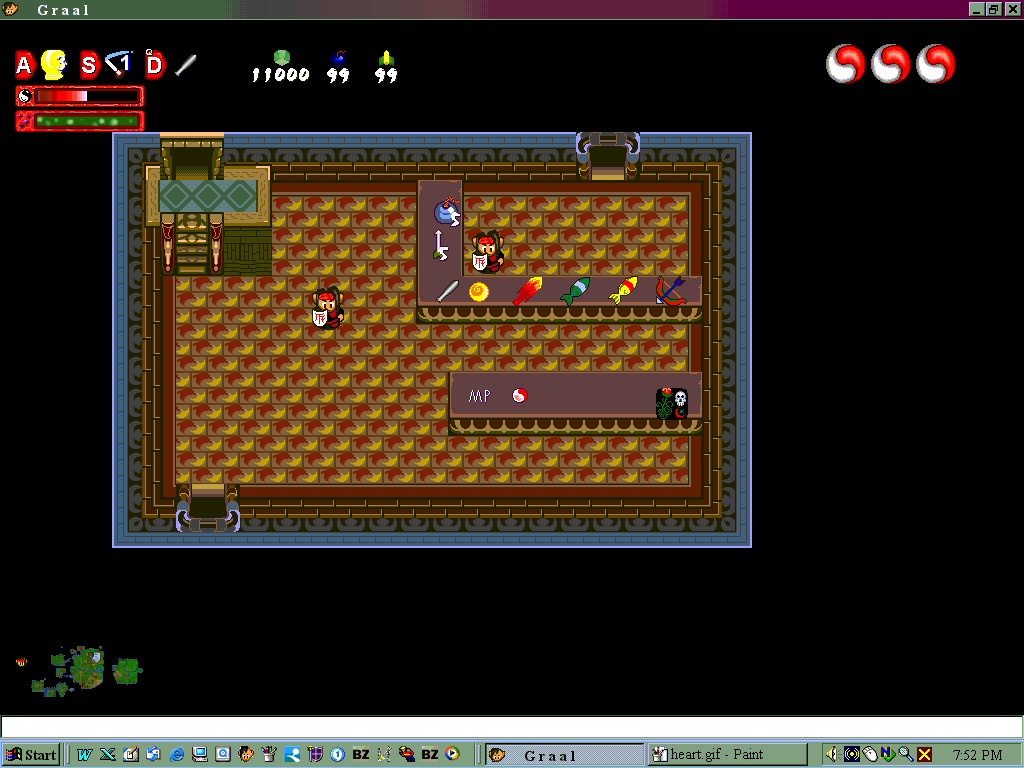Click the red health bar
The height and width of the screenshot is (768, 1024).
coord(80,96)
